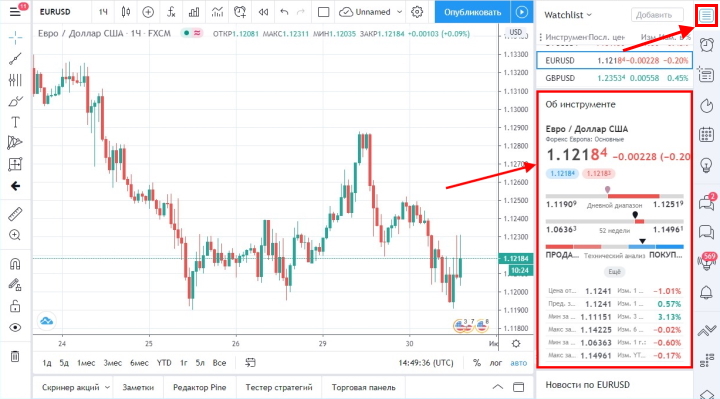Screen dimensions: 720x399
Task: Toggle lock all drawing tools
Action: (x=15, y=306)
